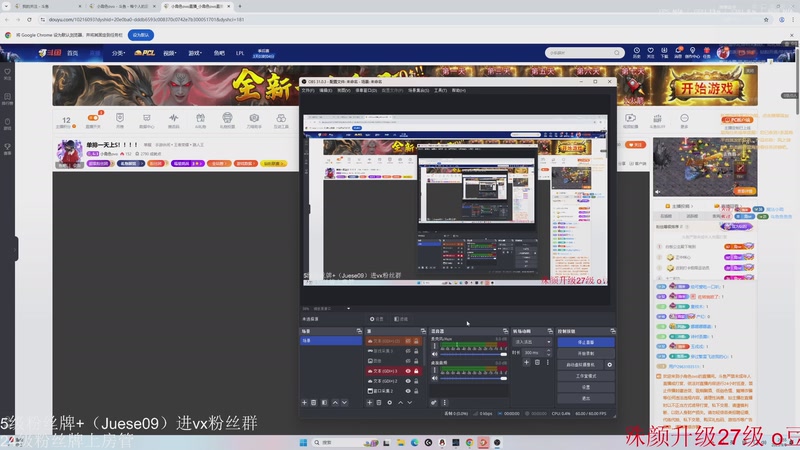Click the 开始游戏 banner button
The image size is (800, 450).
[x=707, y=89]
